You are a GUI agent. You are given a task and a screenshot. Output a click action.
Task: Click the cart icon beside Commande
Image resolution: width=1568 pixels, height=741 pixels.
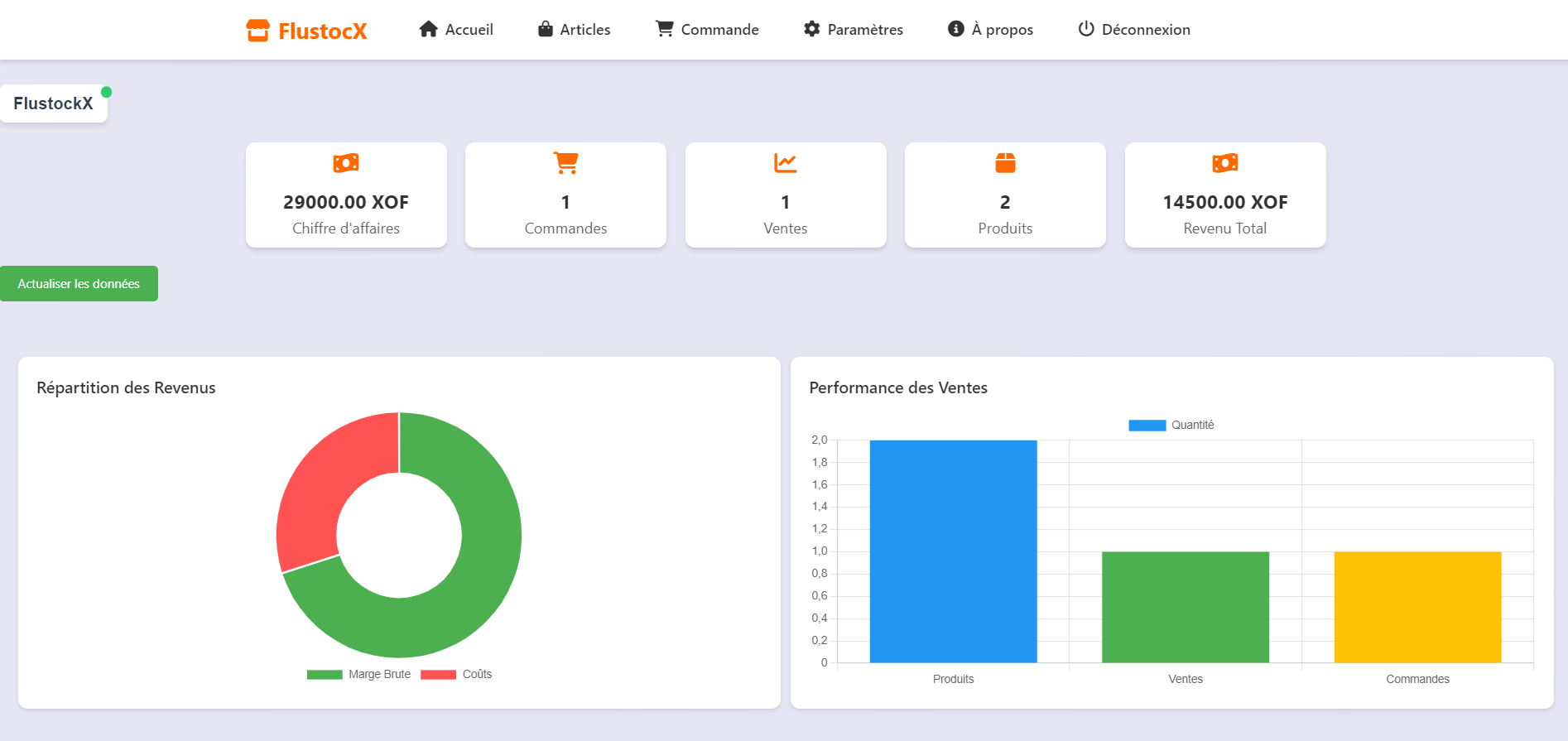pyautogui.click(x=664, y=29)
